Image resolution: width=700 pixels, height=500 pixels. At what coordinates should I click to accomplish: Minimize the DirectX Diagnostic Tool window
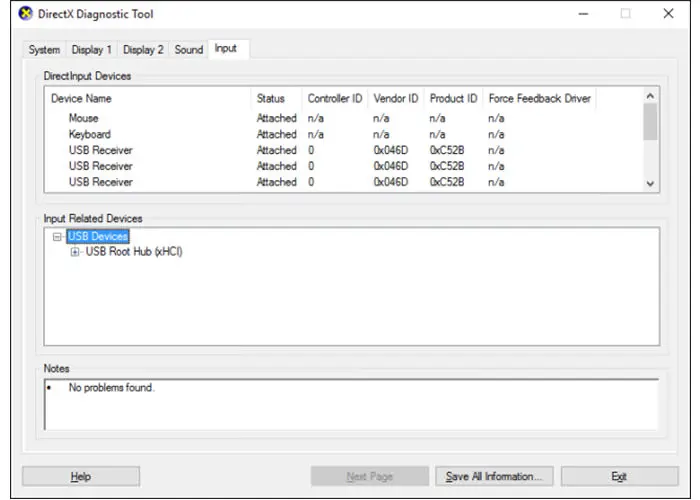(583, 14)
